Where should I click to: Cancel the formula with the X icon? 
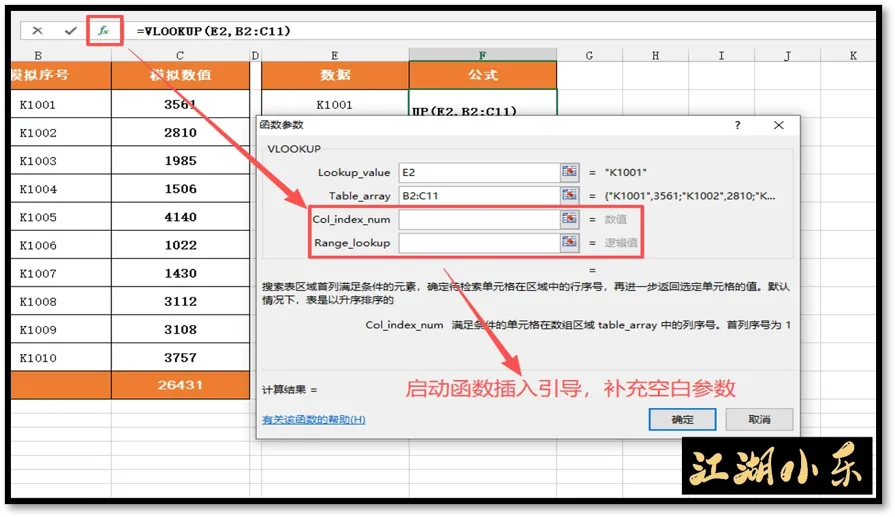click(x=38, y=31)
